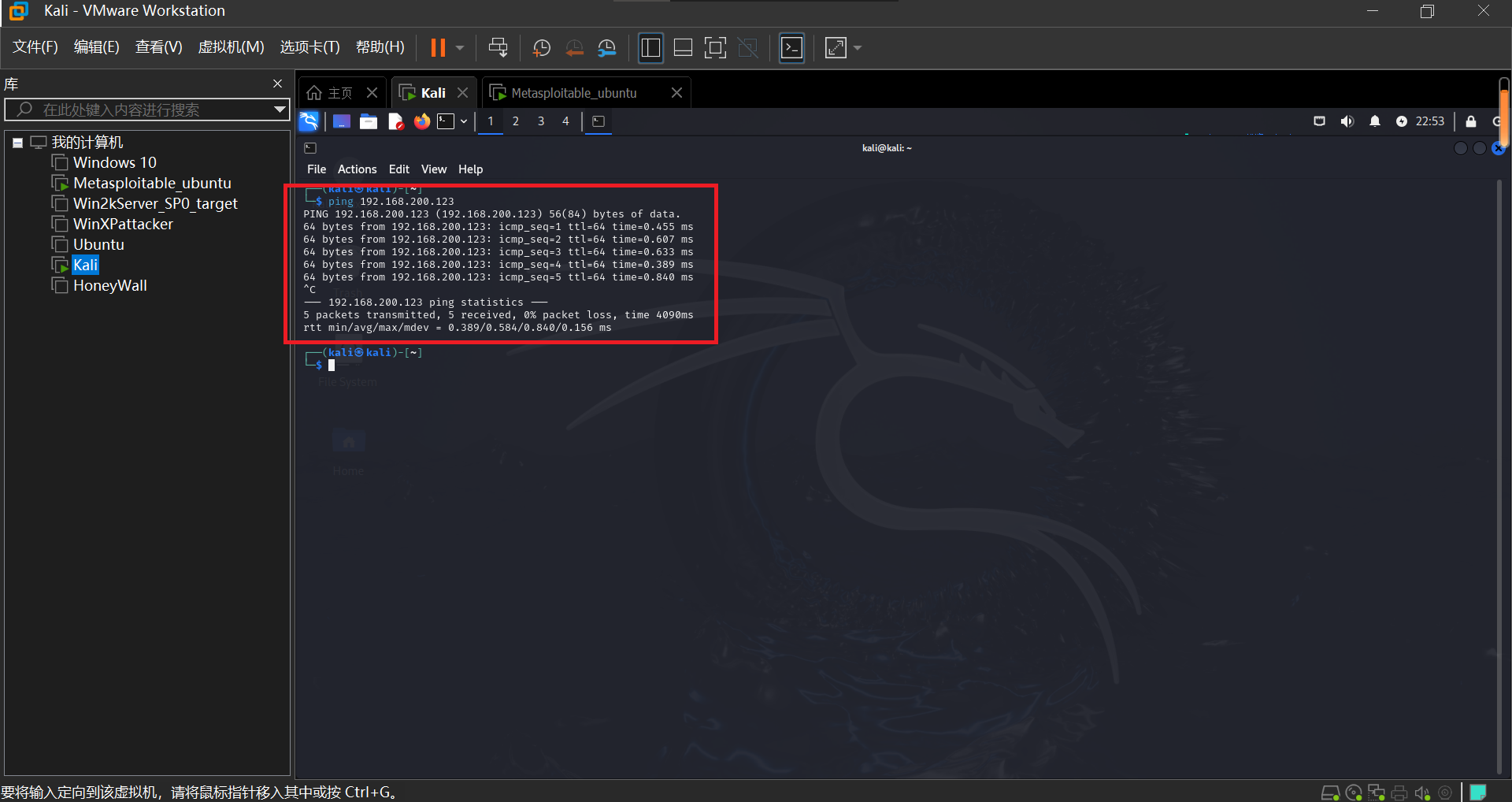Open the 虚拟机(M) menu
Viewport: 1512px width, 802px height.
click(x=231, y=47)
